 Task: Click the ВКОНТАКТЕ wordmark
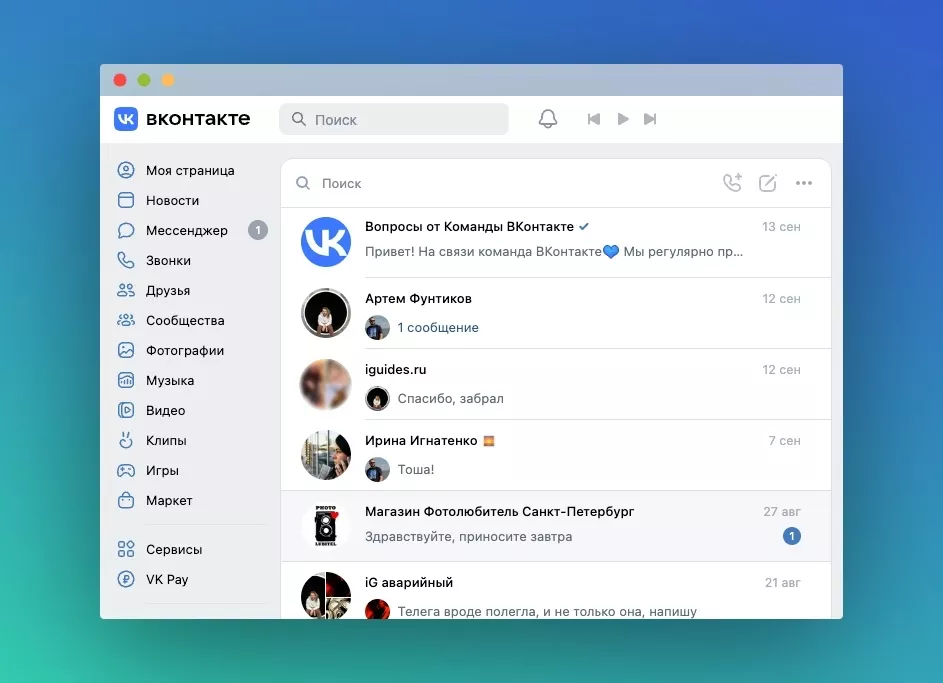tap(198, 119)
